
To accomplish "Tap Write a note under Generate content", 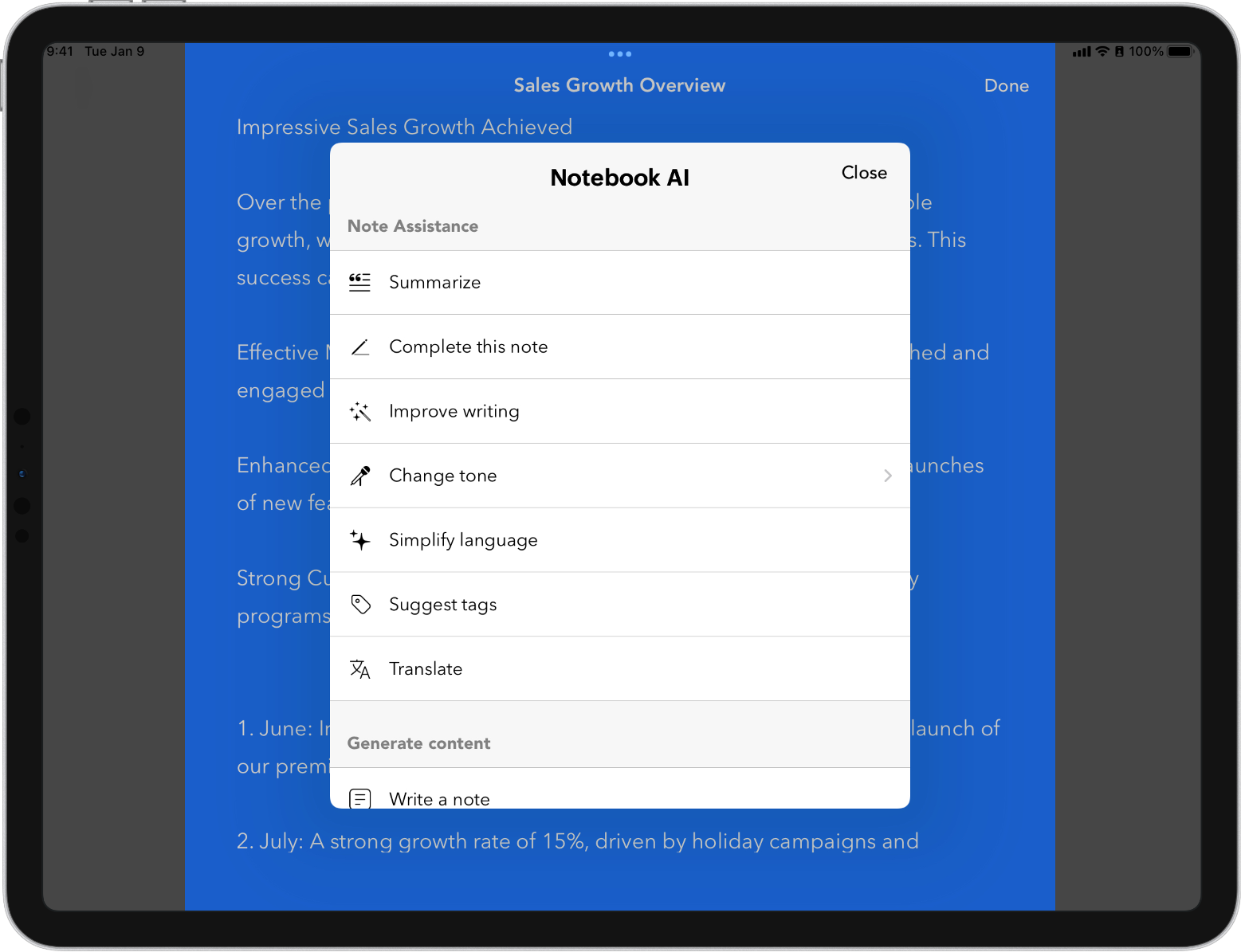I will point(439,798).
